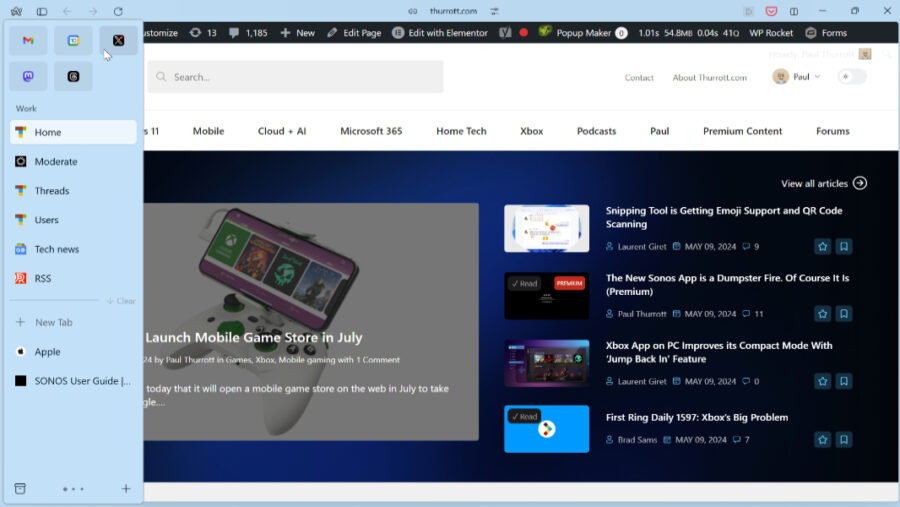Toggle the site dark mode switch

click(851, 77)
